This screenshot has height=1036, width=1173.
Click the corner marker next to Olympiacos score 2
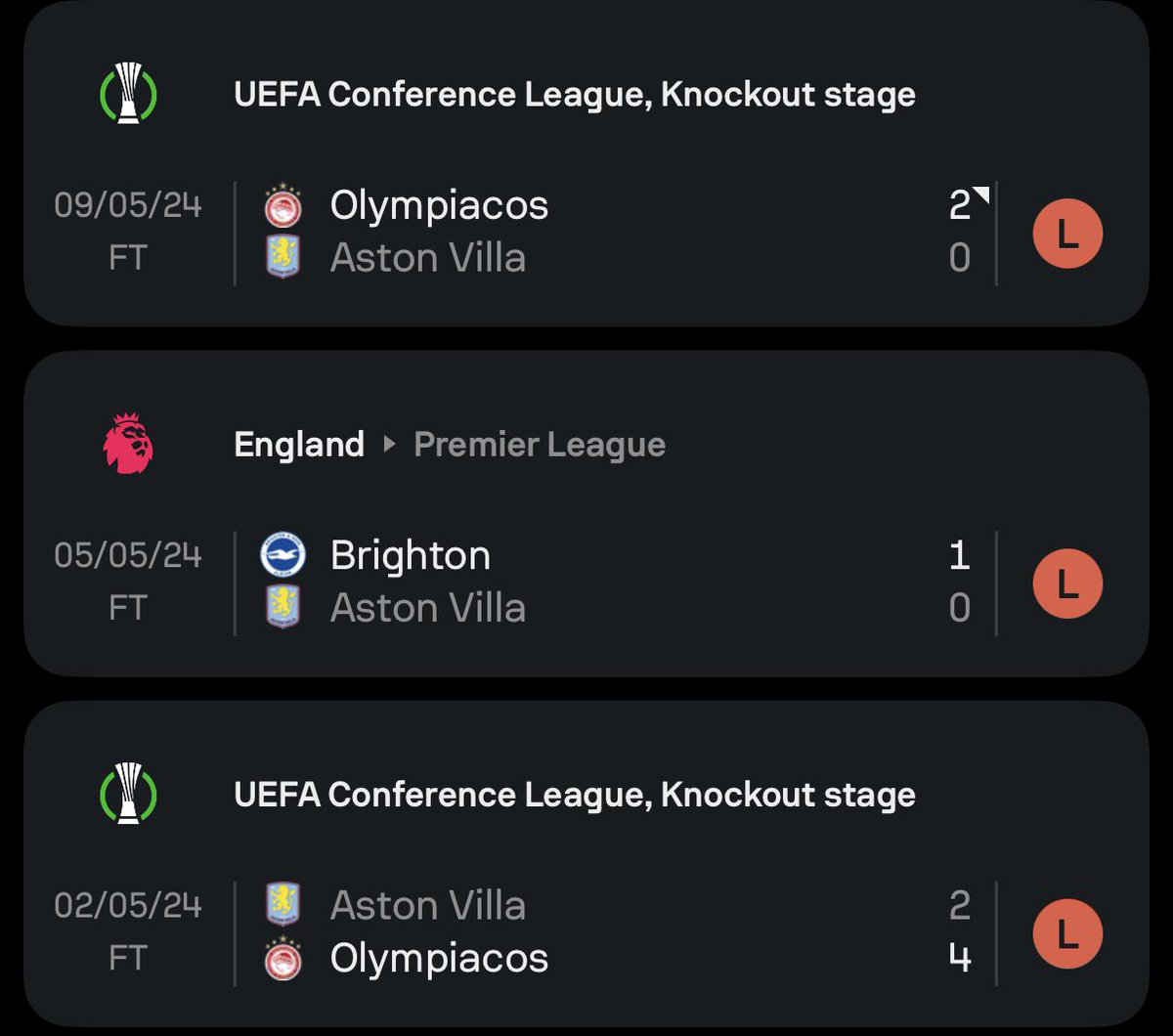pos(981,194)
